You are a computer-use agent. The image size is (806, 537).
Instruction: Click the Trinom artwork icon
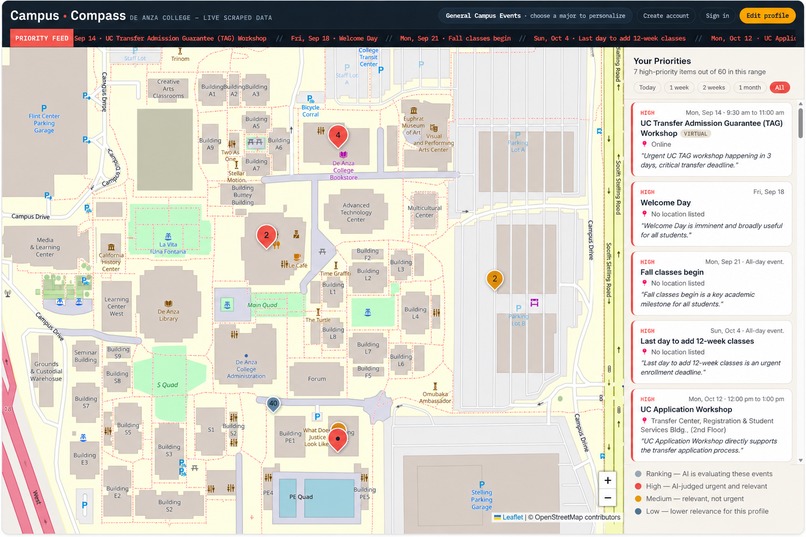click(x=180, y=51)
